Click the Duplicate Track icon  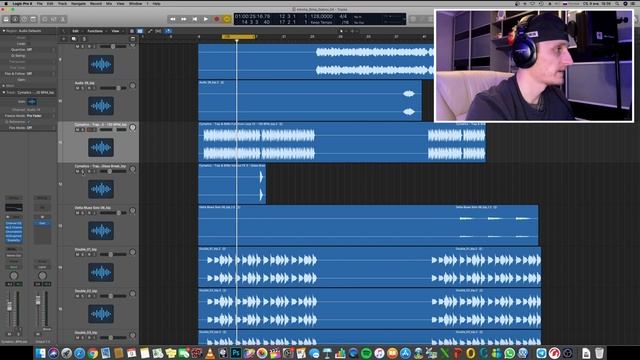[74, 39]
